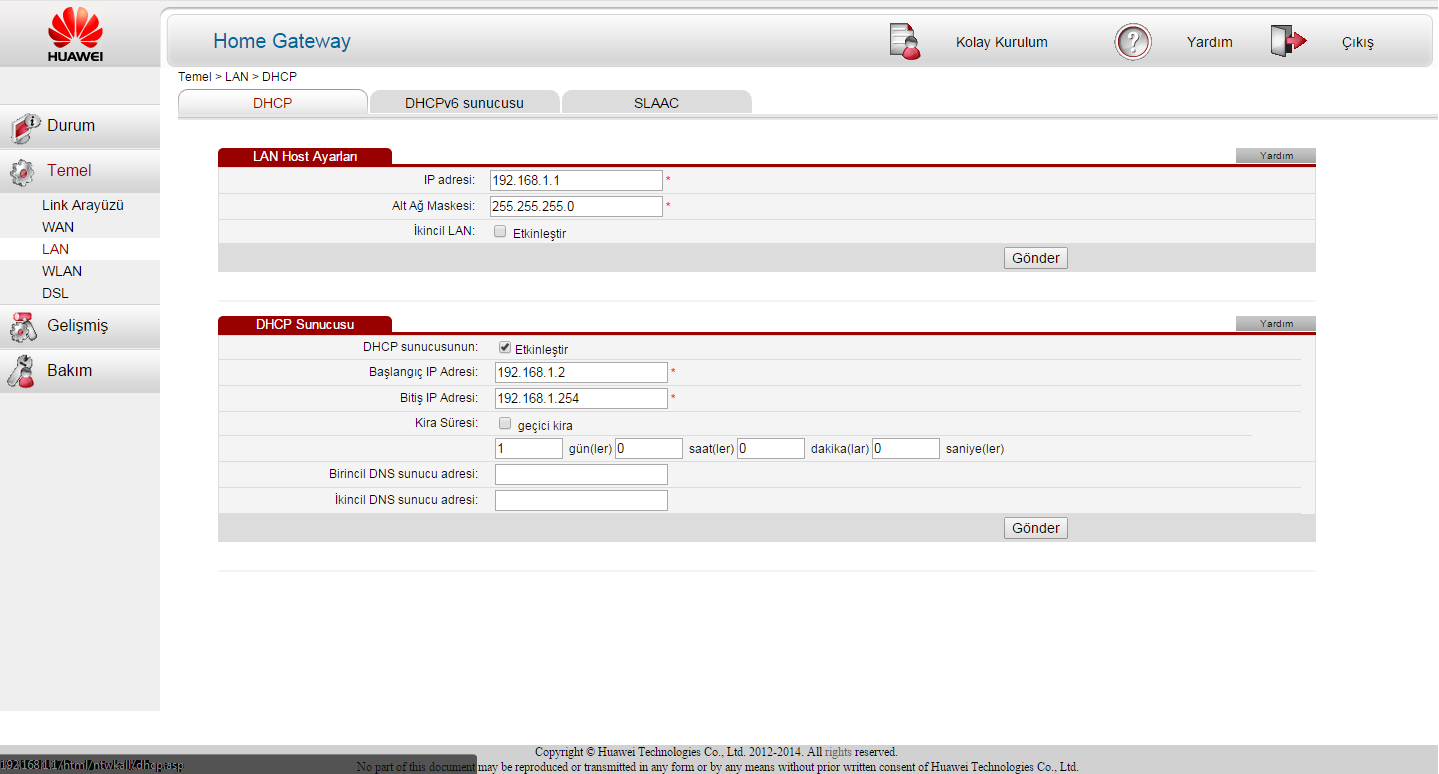The width and height of the screenshot is (1439, 774).
Task: Click the Bitiş IP Adresi field
Action: point(581,398)
